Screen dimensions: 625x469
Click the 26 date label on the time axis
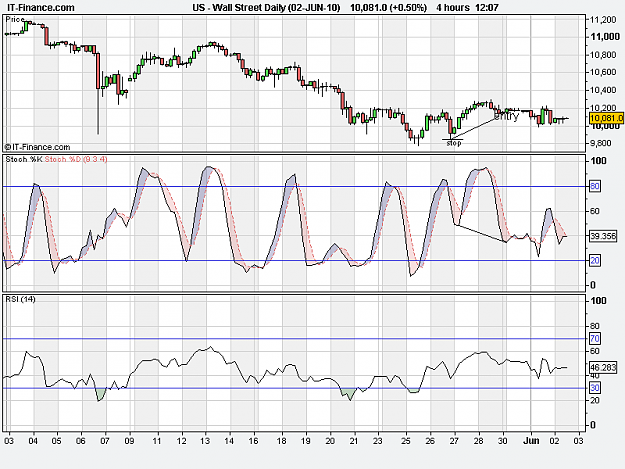pos(430,441)
